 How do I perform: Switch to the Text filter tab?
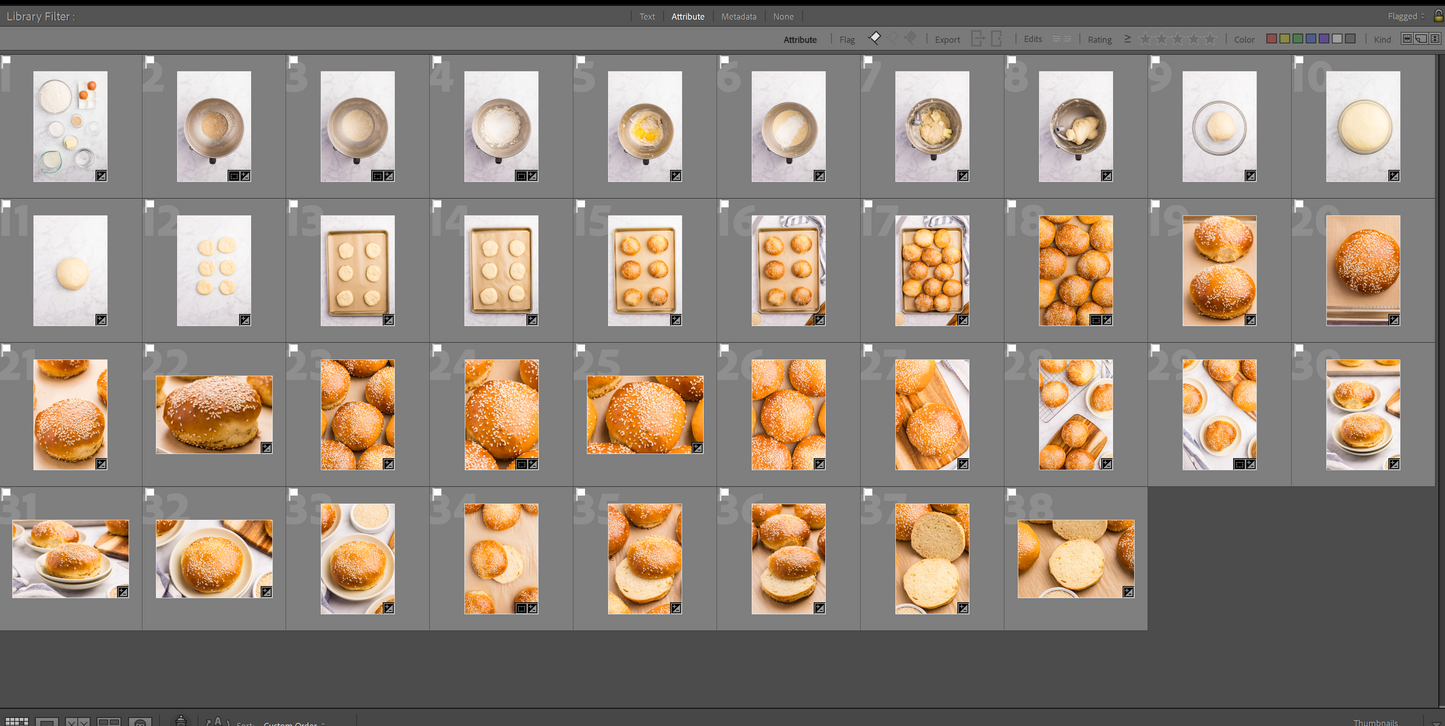tap(647, 16)
